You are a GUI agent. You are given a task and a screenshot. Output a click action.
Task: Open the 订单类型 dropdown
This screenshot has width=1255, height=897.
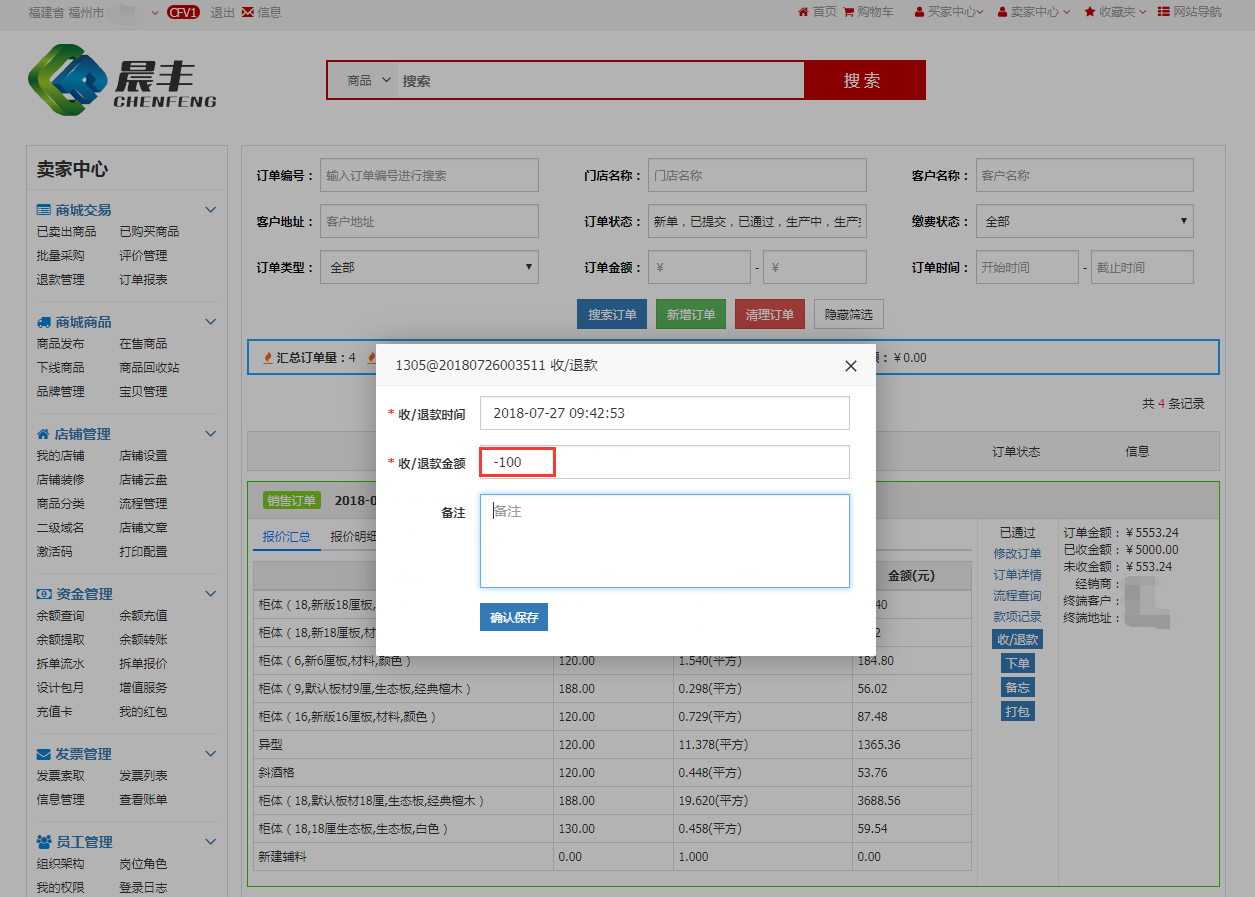coord(429,267)
